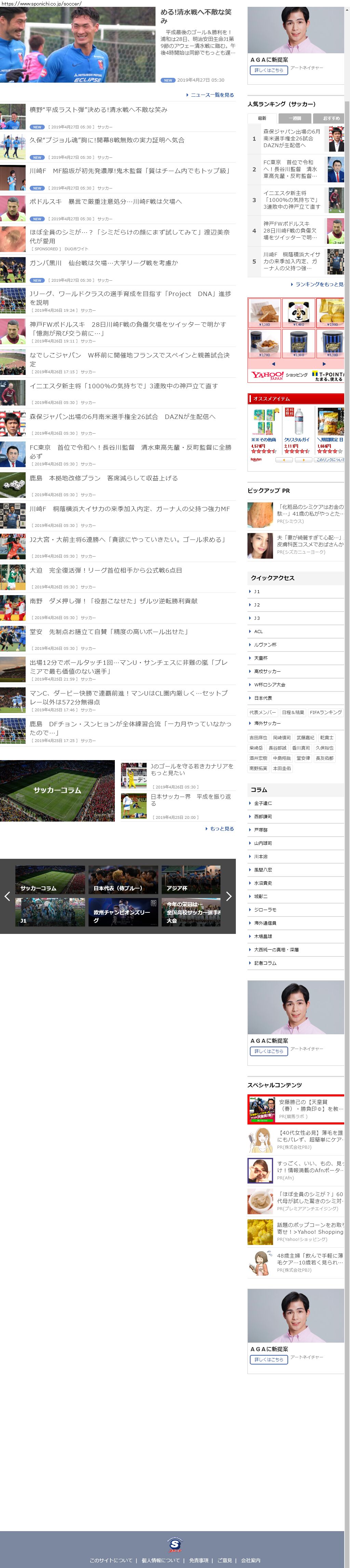This screenshot has width=350, height=1568.
Task: Click the carousel right arrow in category strip
Action: (229, 896)
